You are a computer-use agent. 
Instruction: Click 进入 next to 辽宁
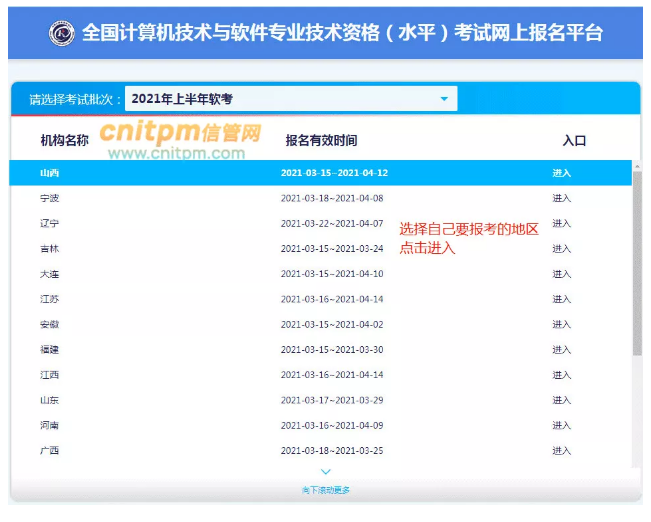pyautogui.click(x=562, y=223)
